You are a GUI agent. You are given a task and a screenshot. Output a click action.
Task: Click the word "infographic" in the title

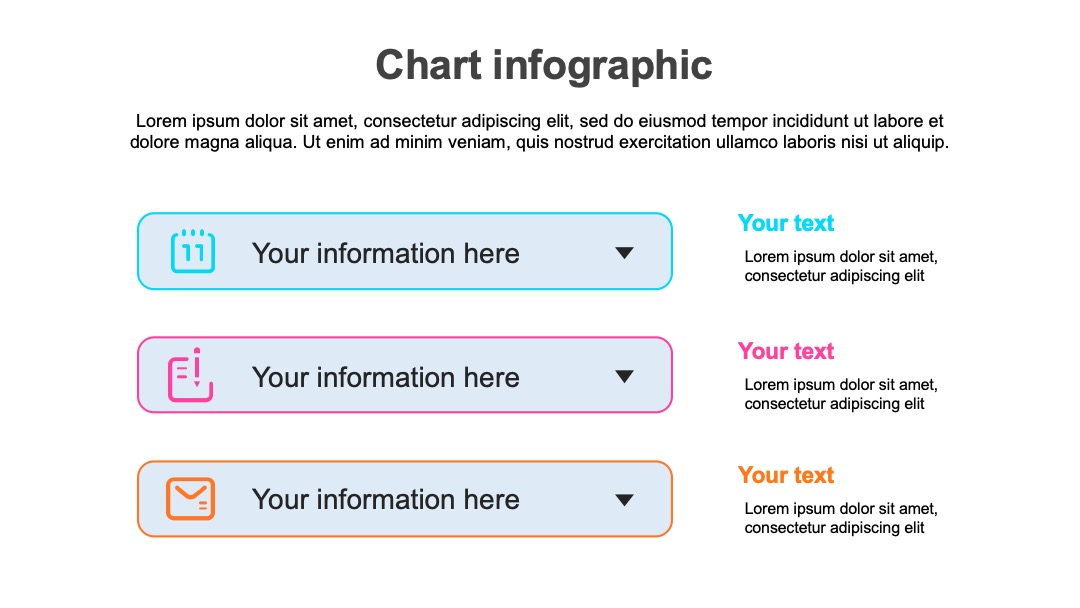603,67
